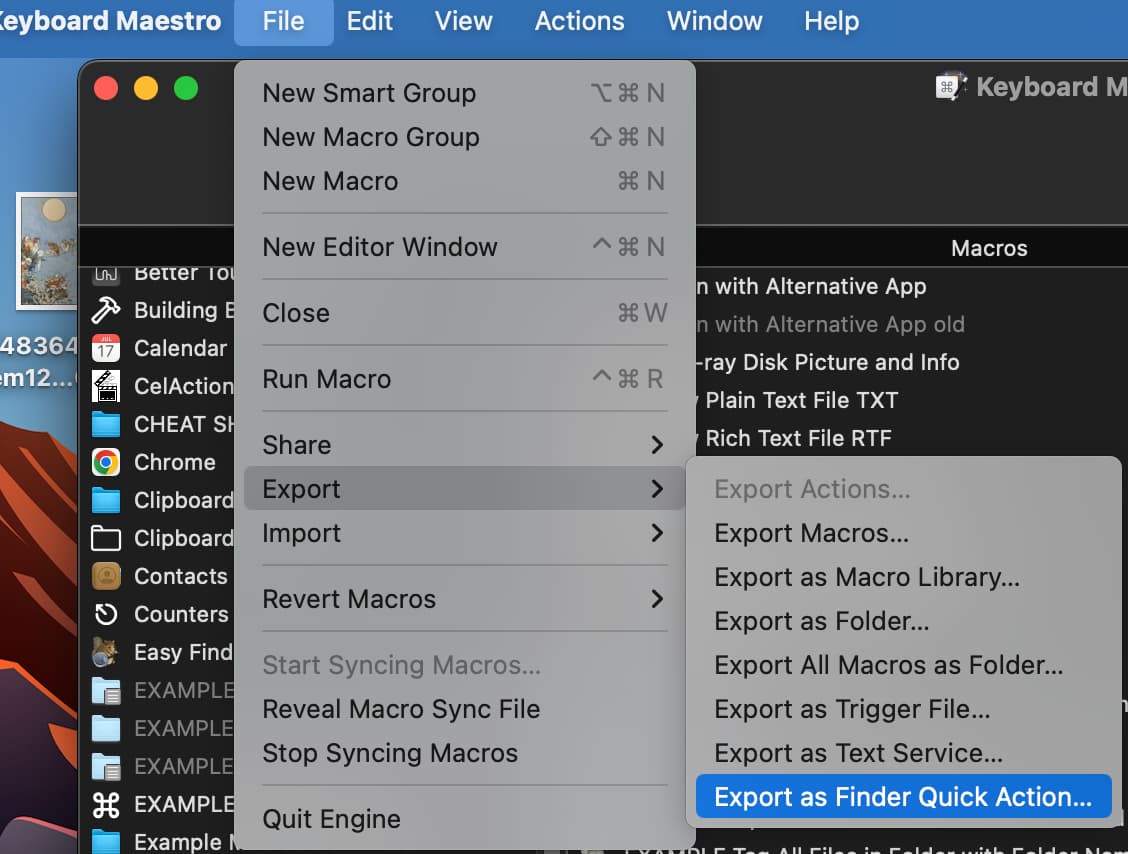This screenshot has height=854, width=1128.
Task: Select New Macro menu item
Action: [x=464, y=181]
